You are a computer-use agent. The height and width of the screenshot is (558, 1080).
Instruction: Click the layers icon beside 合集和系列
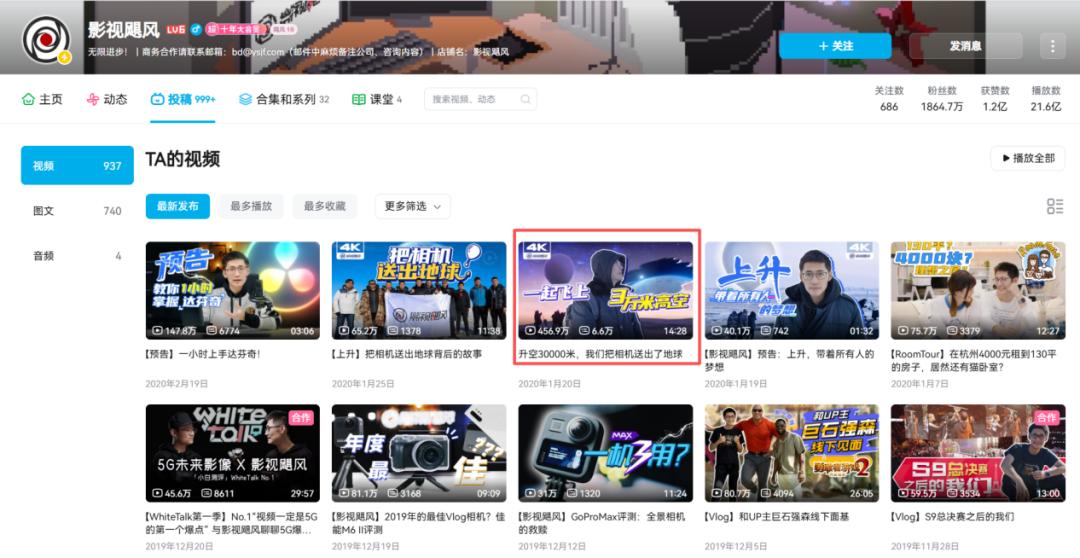[x=245, y=99]
